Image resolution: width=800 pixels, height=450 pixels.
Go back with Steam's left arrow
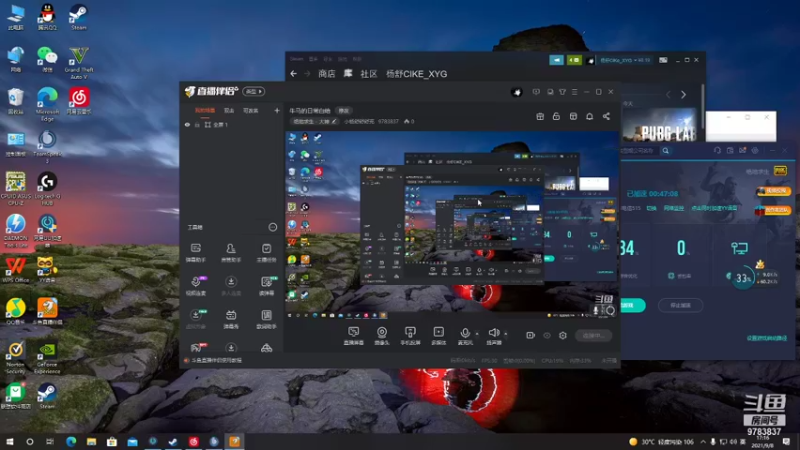coord(293,74)
